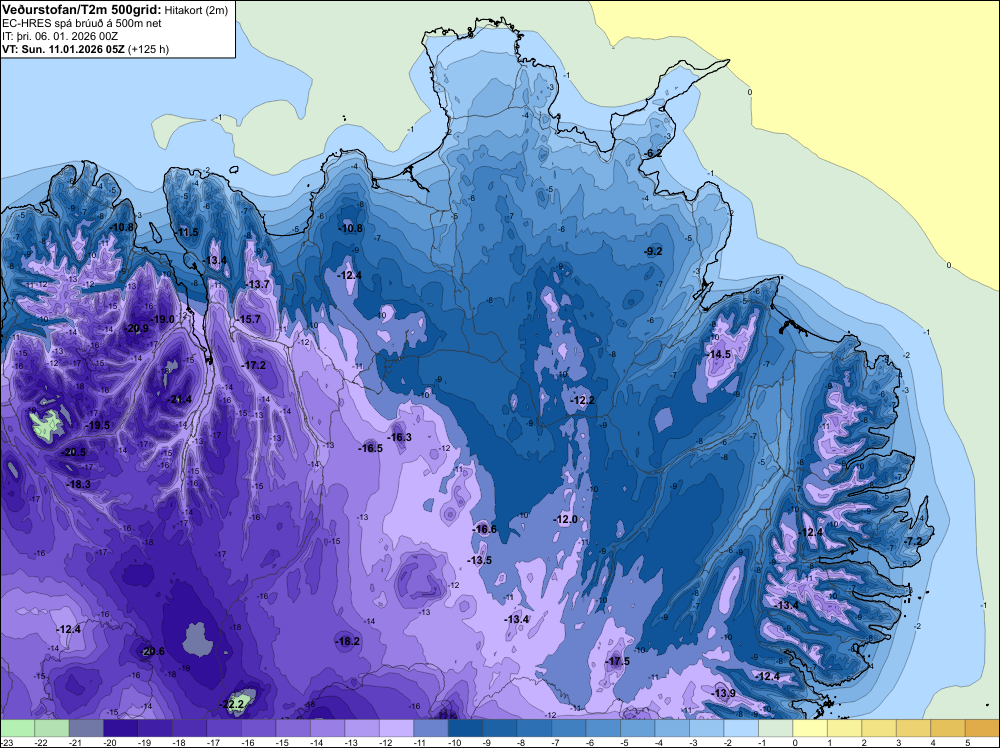Select the dark blue -10 legend swatch
Viewport: 1000px width, 748px height.
tap(465, 728)
